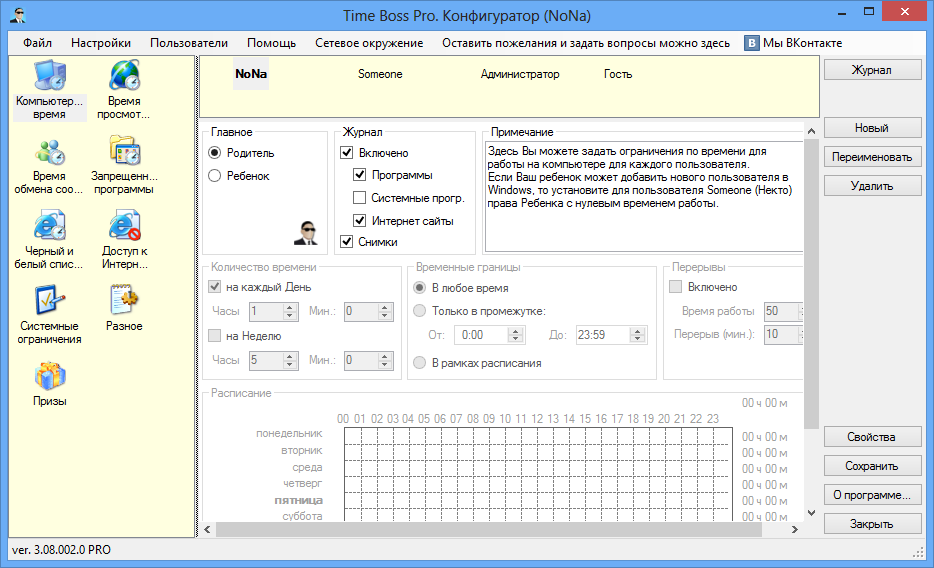
Task: Click the horizontal scrollbar thumb
Action: pyautogui.click(x=488, y=529)
